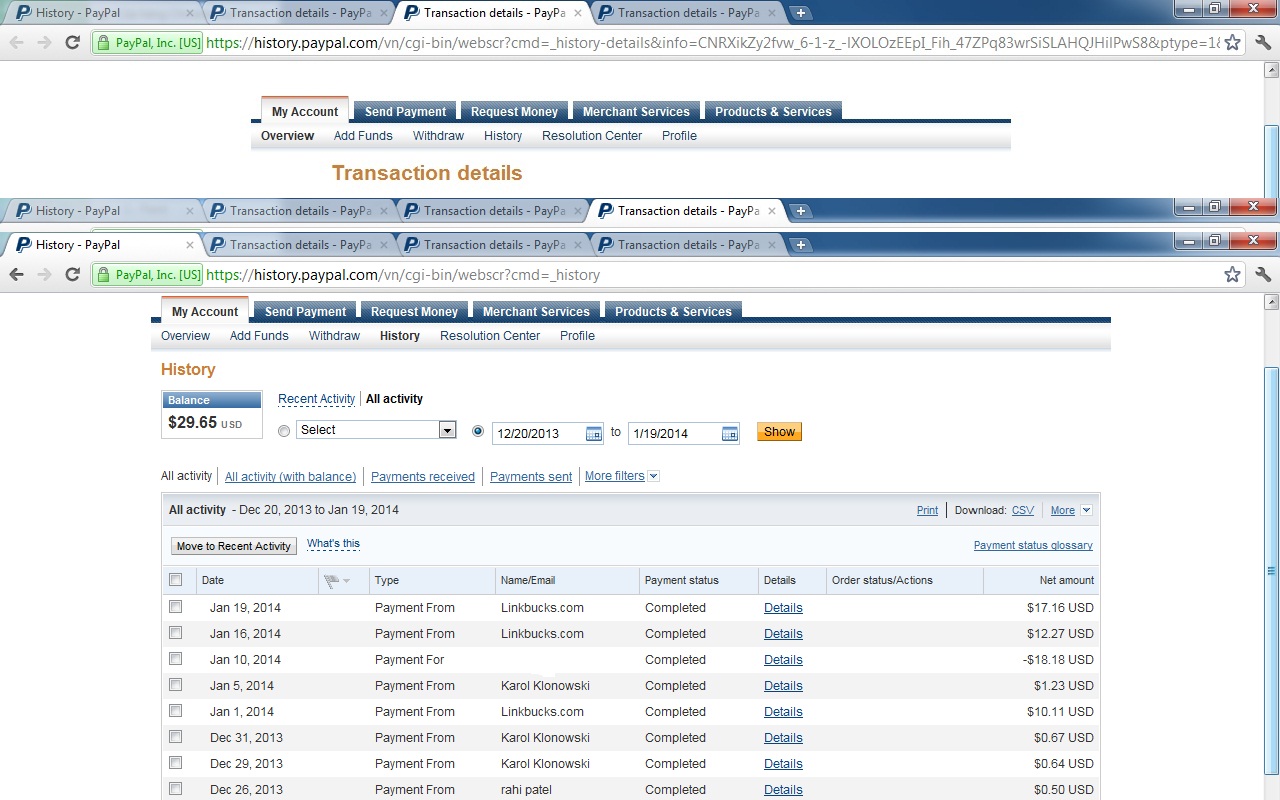1280x800 pixels.
Task: Open the 'All activity (with balance)' view
Action: [290, 477]
